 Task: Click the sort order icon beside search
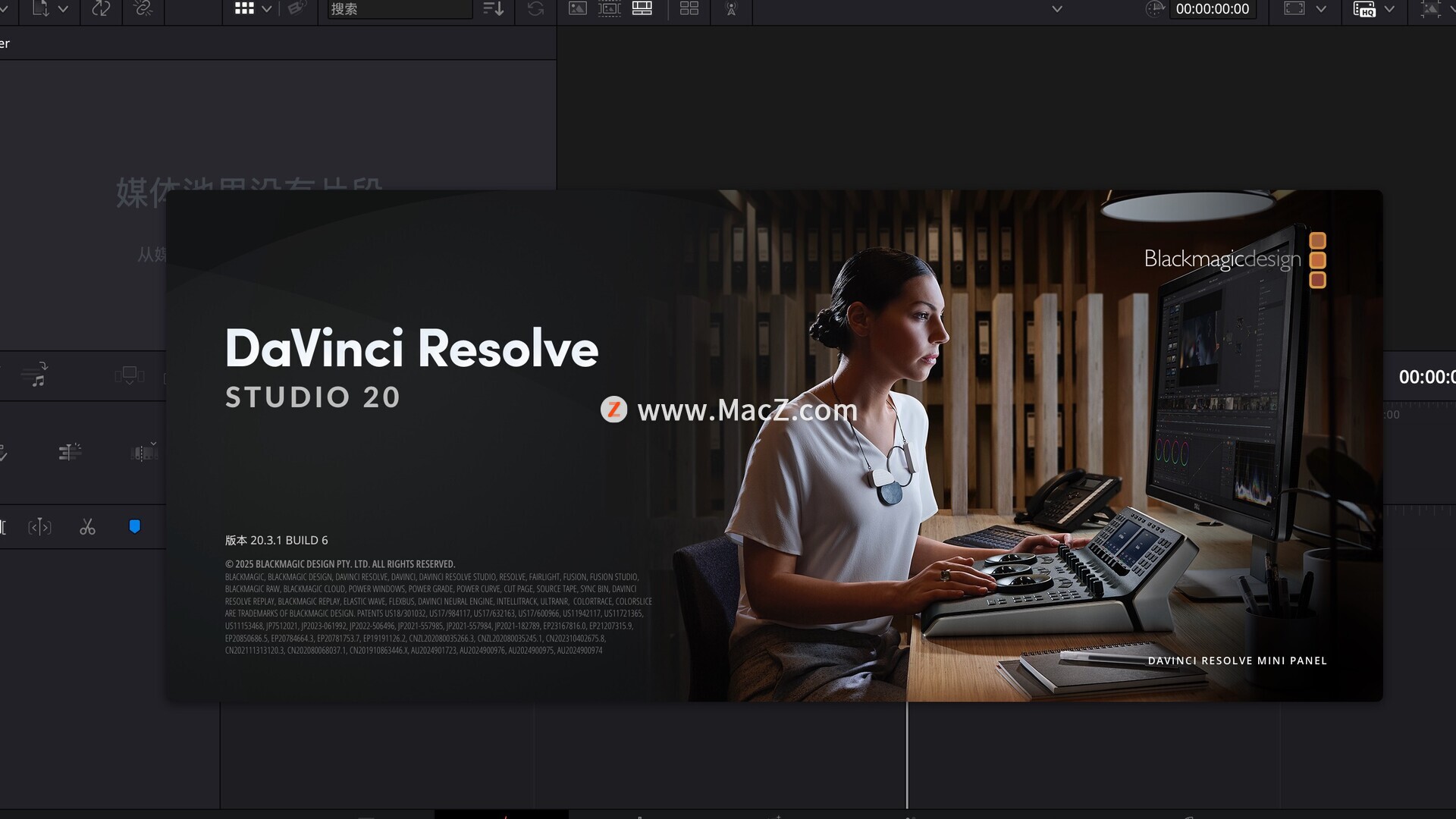(494, 9)
